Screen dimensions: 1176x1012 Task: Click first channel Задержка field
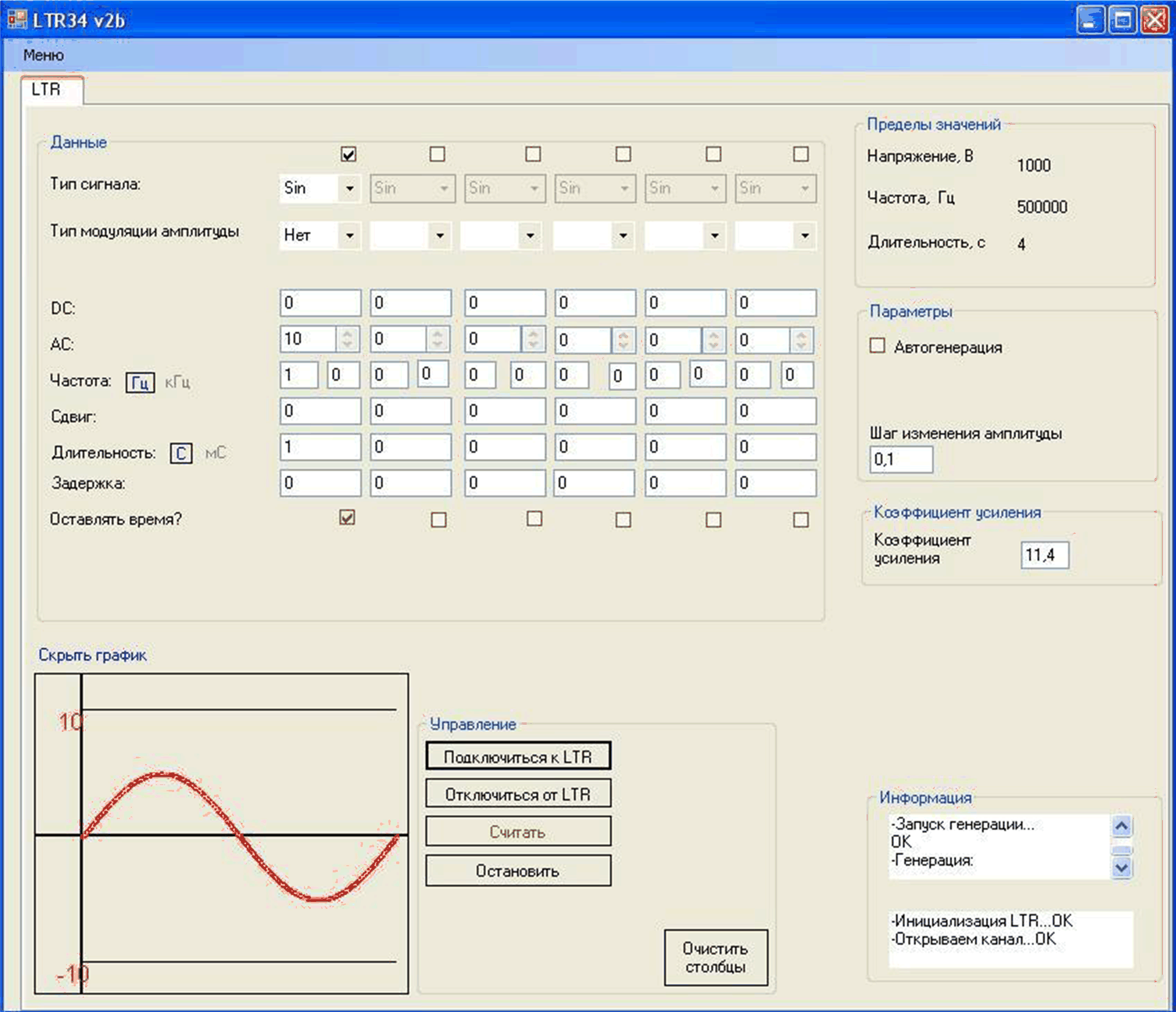tap(320, 483)
